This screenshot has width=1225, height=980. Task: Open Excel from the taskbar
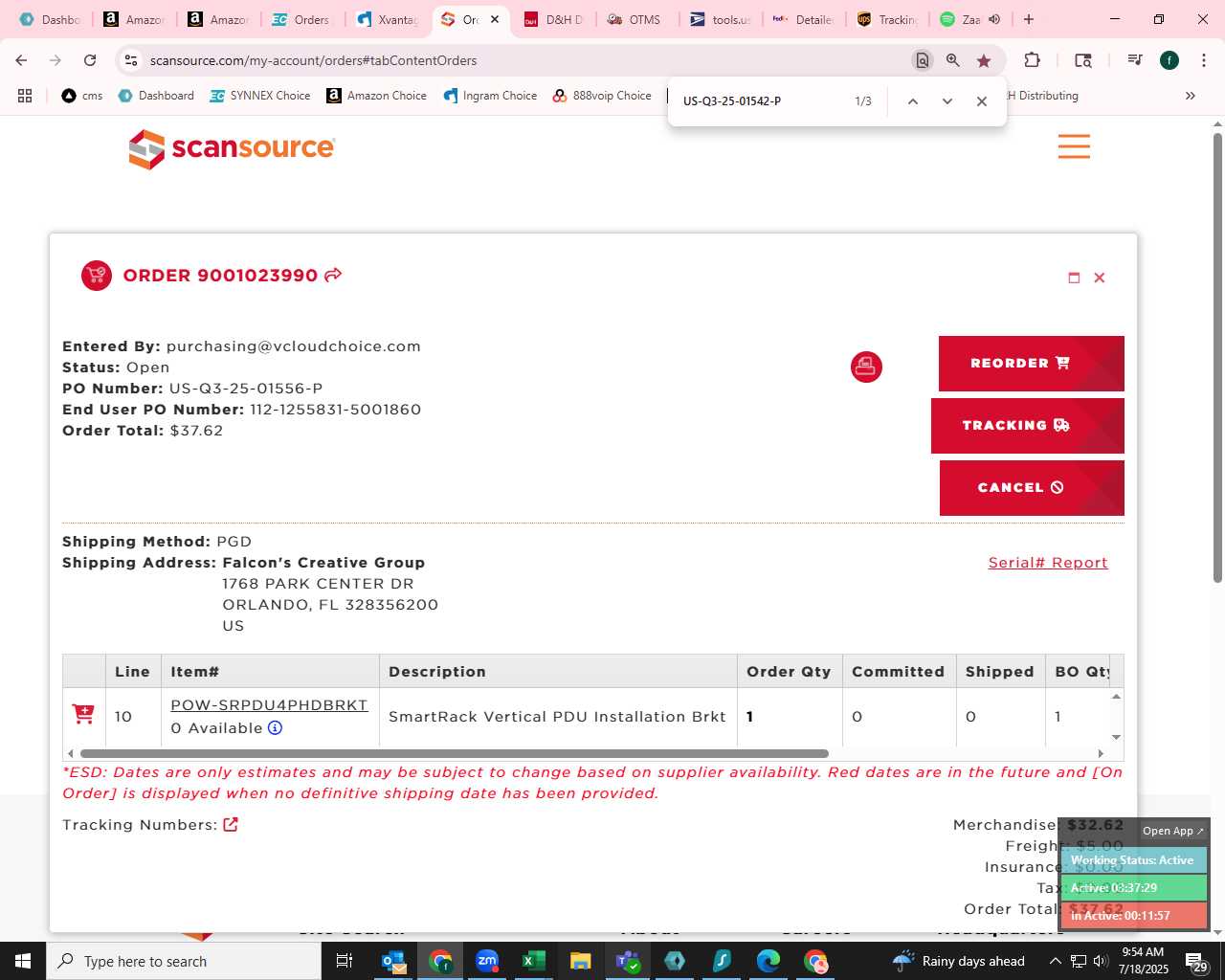533,961
